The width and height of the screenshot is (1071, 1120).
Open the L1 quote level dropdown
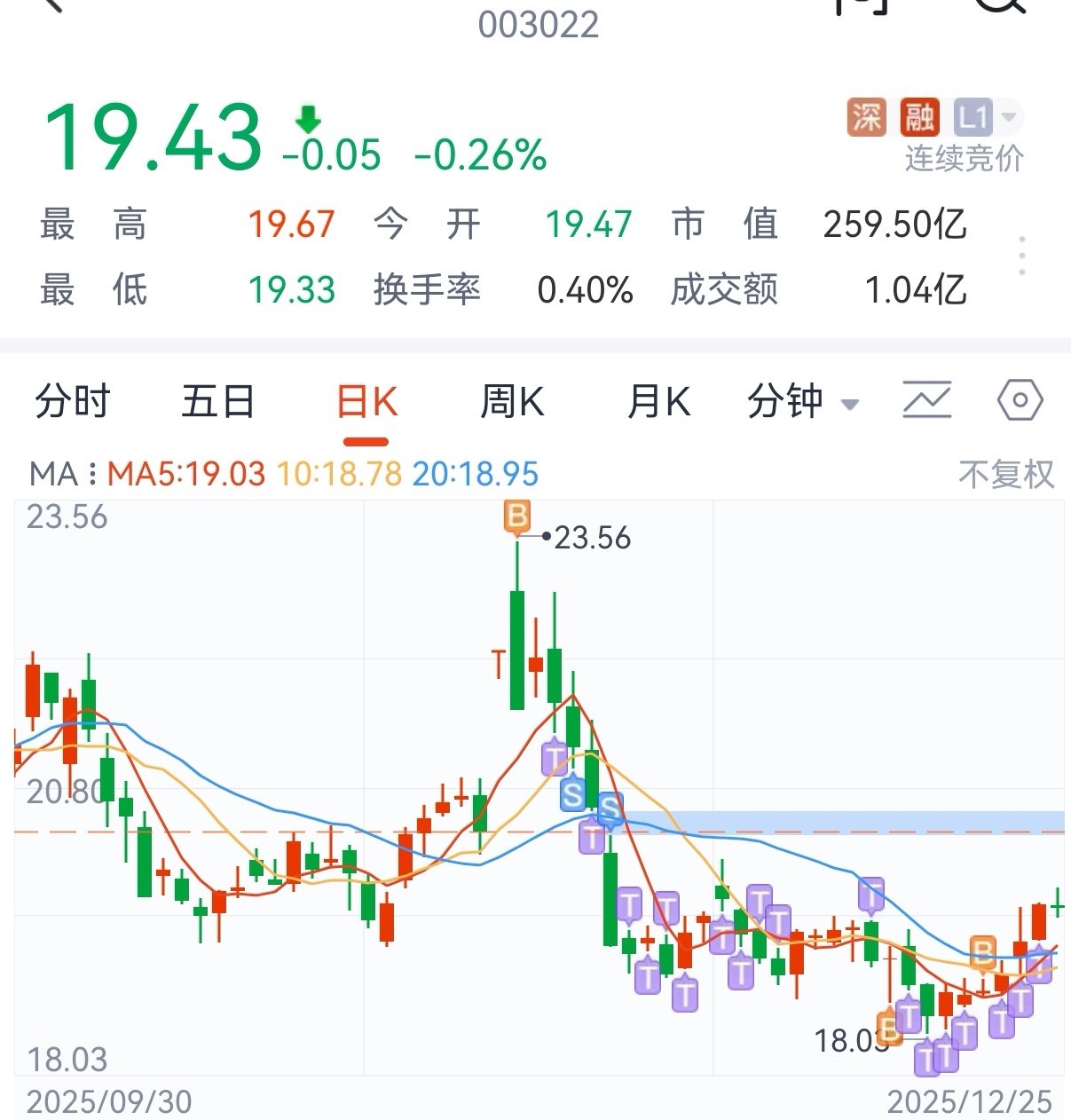tap(987, 117)
